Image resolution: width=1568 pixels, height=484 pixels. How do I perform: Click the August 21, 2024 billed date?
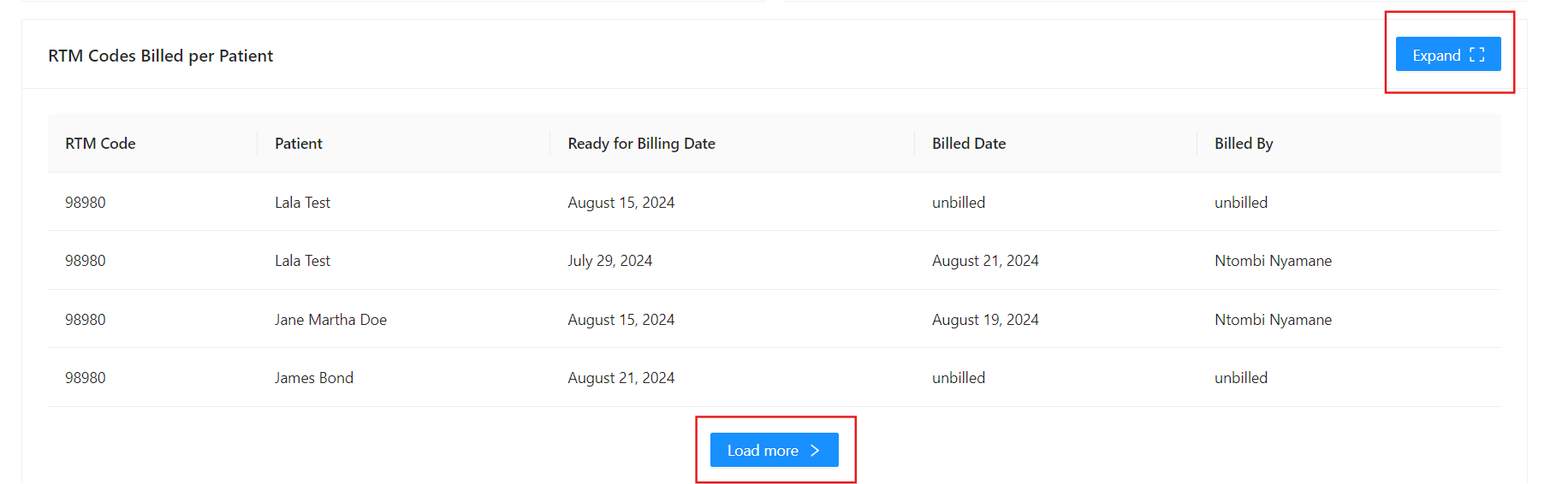[x=985, y=261]
